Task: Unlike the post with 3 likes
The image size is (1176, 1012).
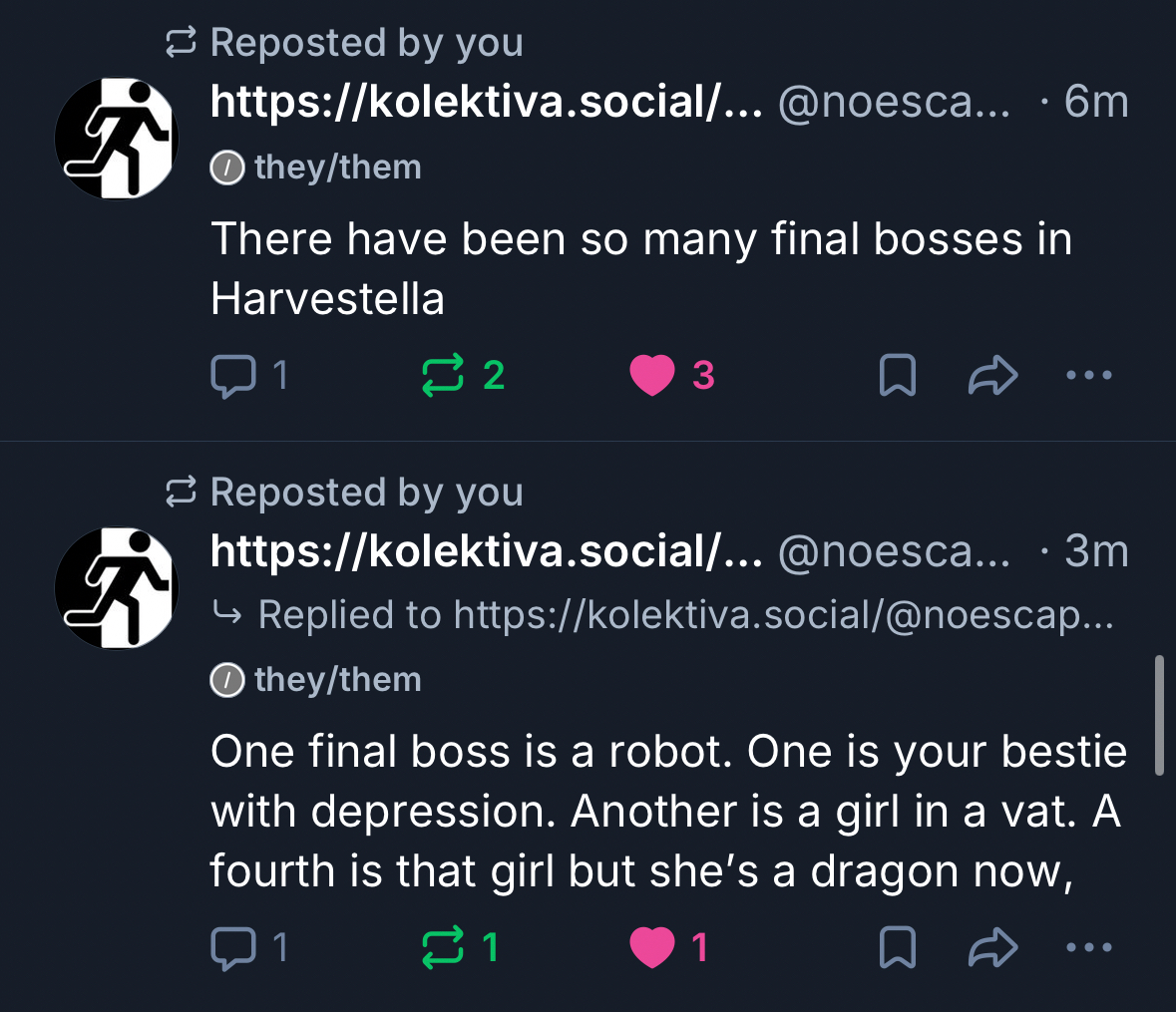Action: [652, 376]
